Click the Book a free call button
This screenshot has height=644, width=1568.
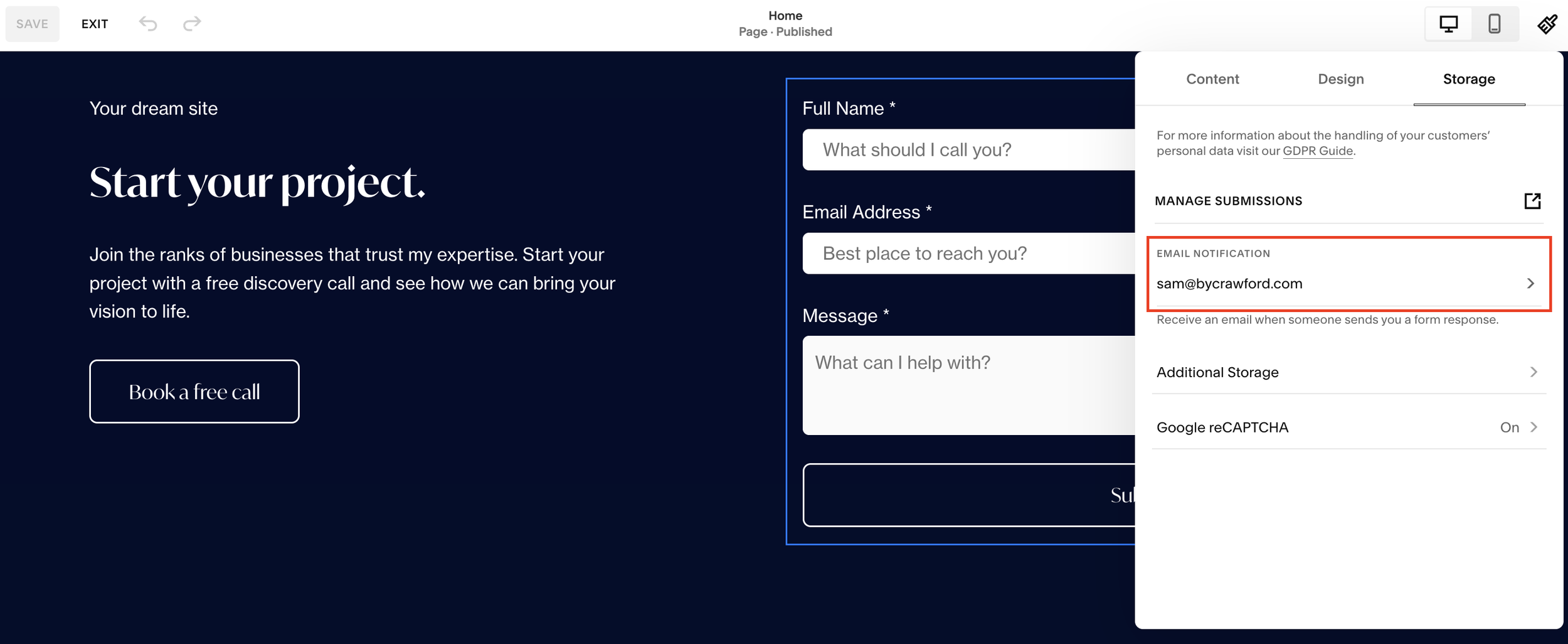[194, 391]
